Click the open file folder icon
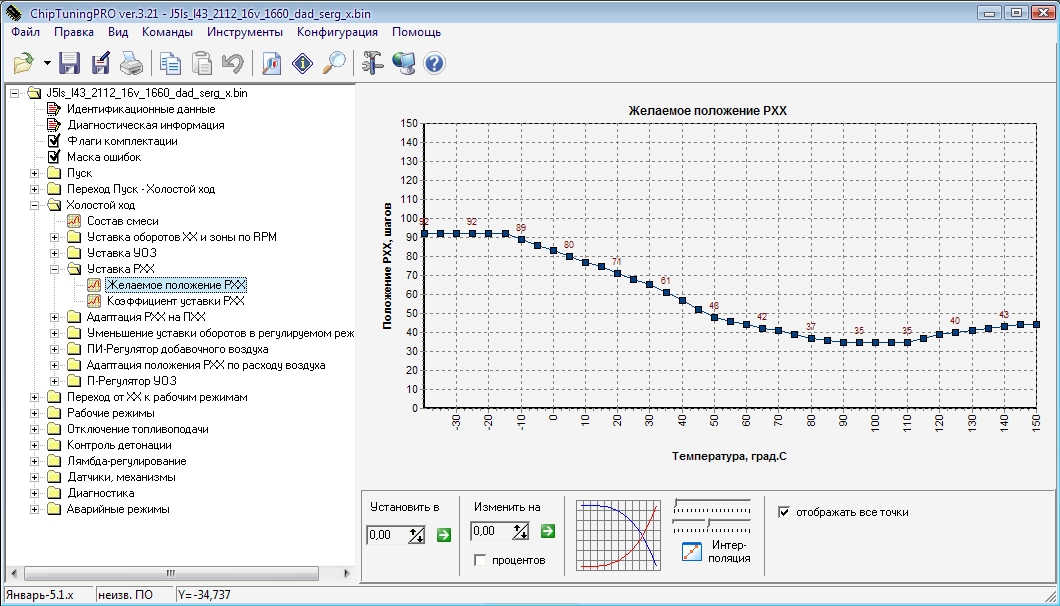This screenshot has height=606, width=1060. coord(24,63)
